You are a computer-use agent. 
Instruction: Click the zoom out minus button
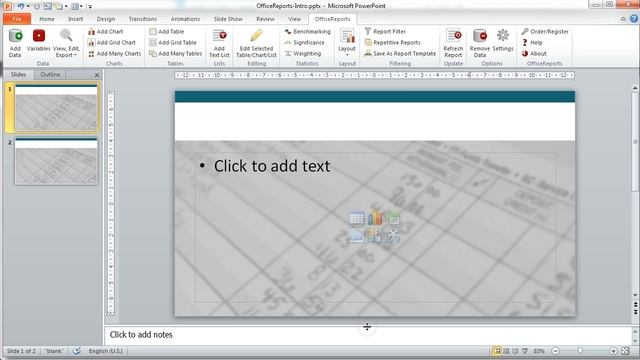[556, 351]
